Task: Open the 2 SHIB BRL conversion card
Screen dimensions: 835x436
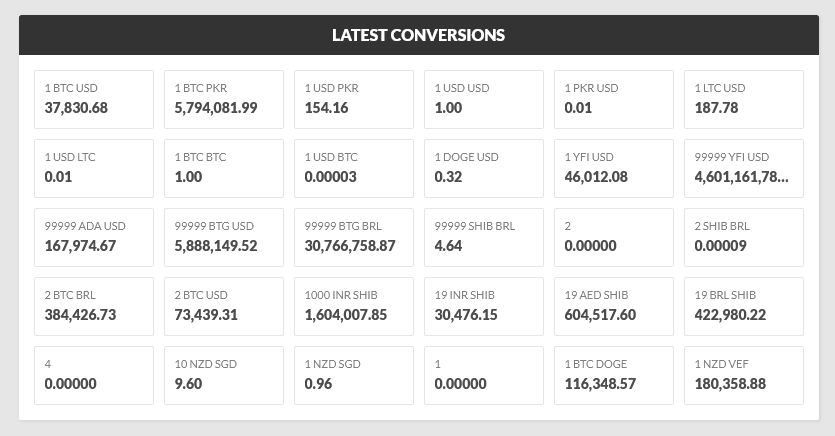Action: 743,237
